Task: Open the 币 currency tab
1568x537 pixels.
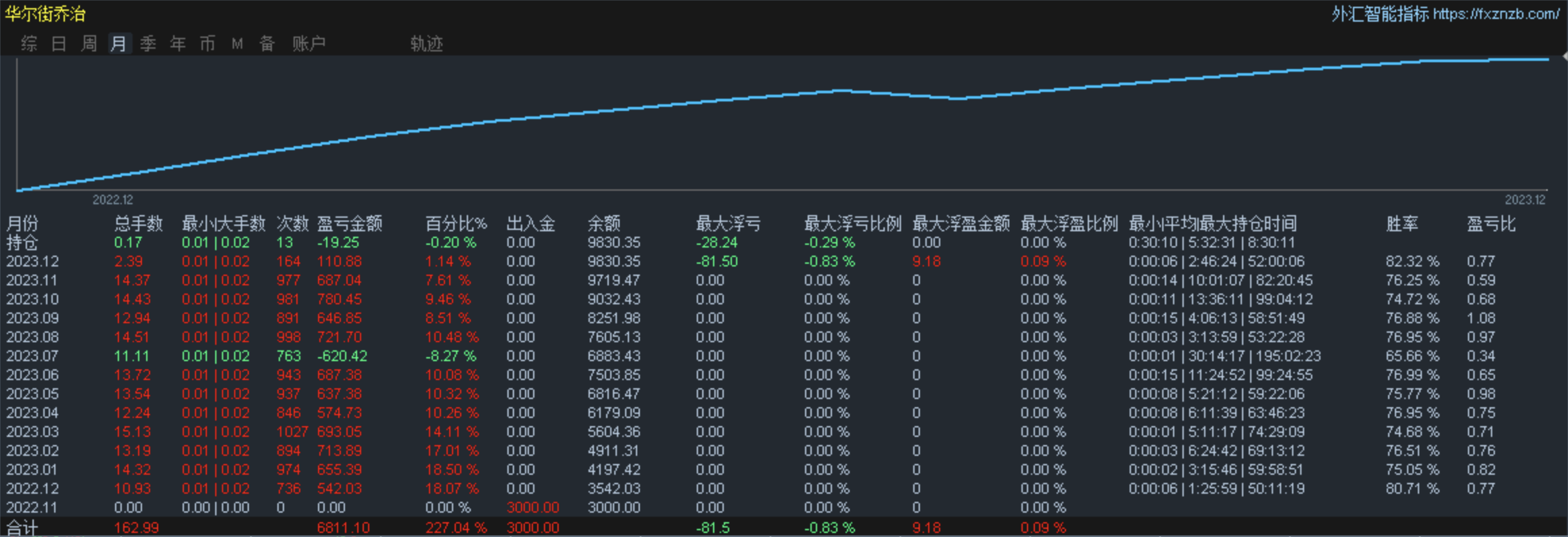Action: [208, 44]
